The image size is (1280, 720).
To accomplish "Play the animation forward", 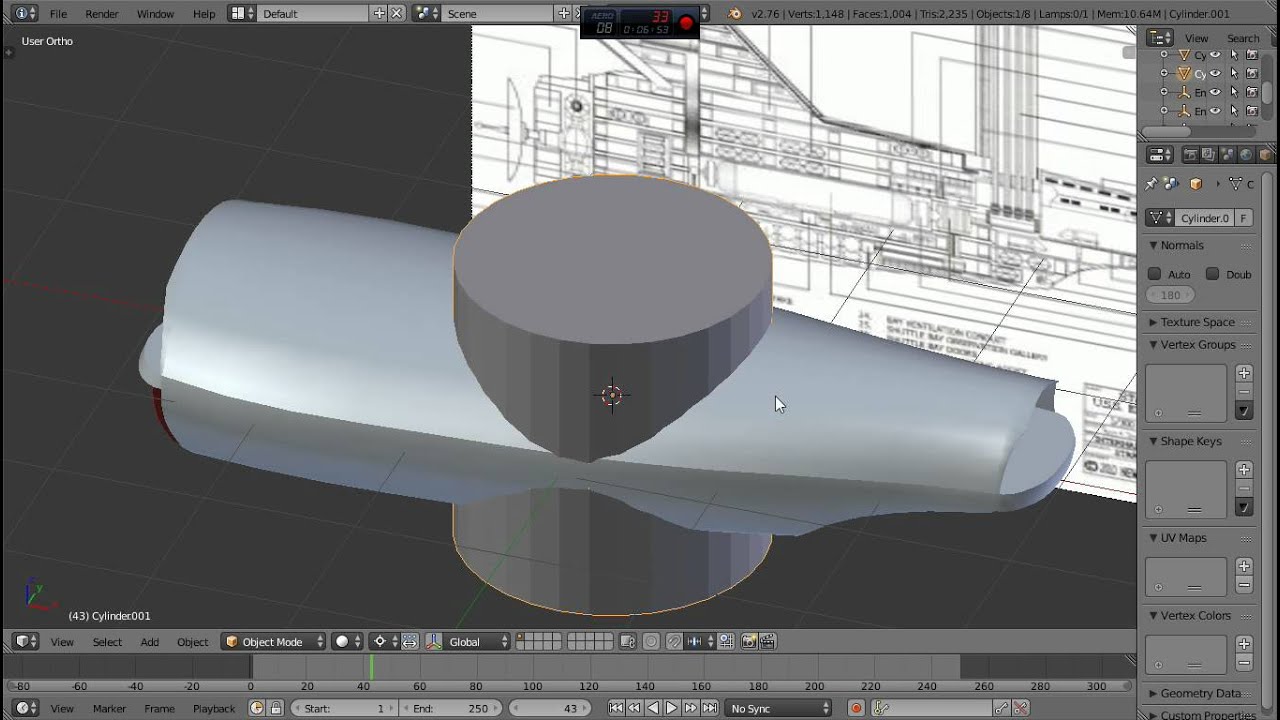I will [672, 708].
